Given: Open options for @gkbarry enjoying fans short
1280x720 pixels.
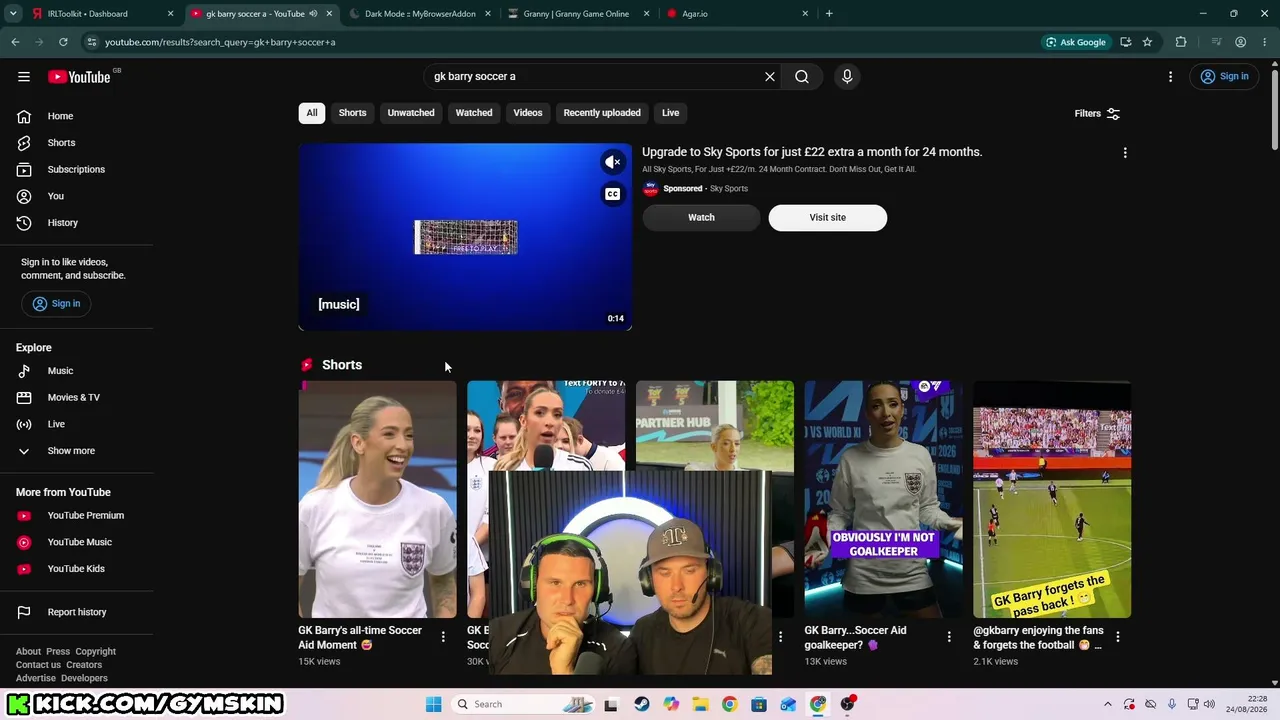Looking at the screenshot, I should [x=1118, y=637].
